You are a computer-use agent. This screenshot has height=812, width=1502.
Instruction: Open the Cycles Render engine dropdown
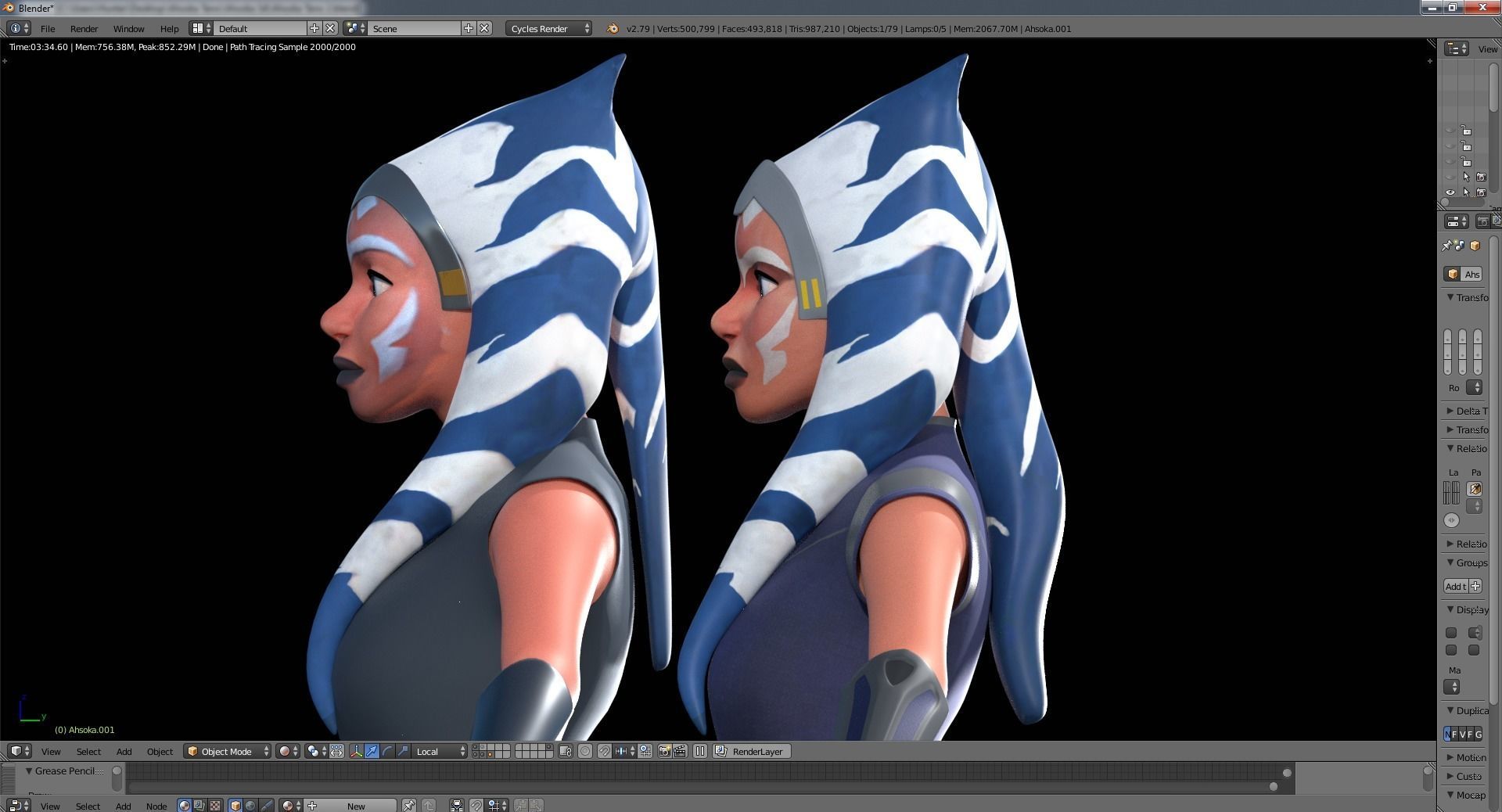tap(548, 28)
